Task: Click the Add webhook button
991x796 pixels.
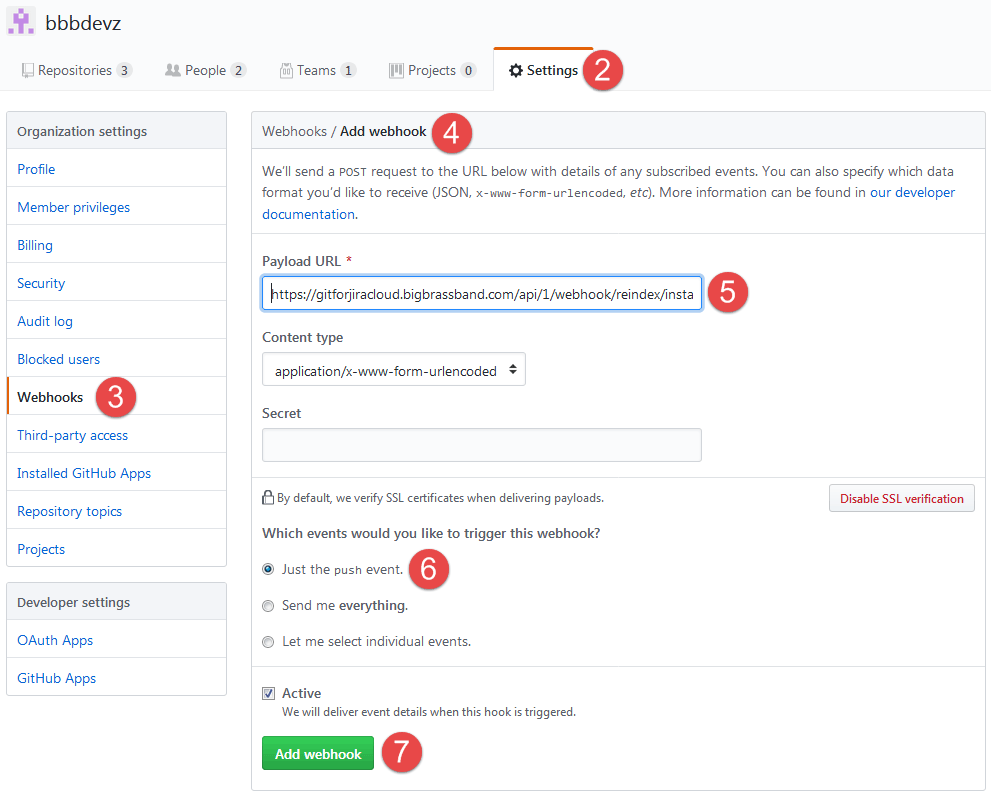Action: (318, 753)
